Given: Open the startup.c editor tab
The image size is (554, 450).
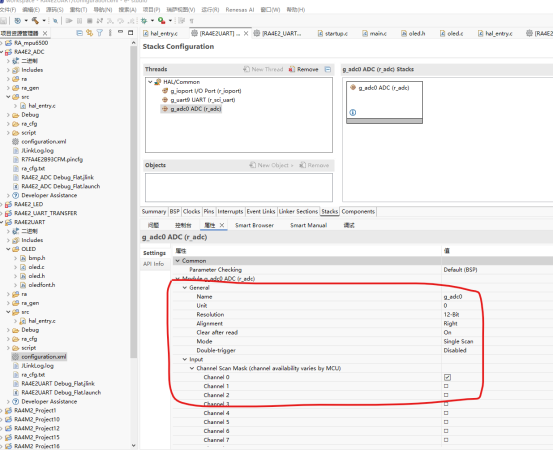Looking at the screenshot, I should (332, 33).
